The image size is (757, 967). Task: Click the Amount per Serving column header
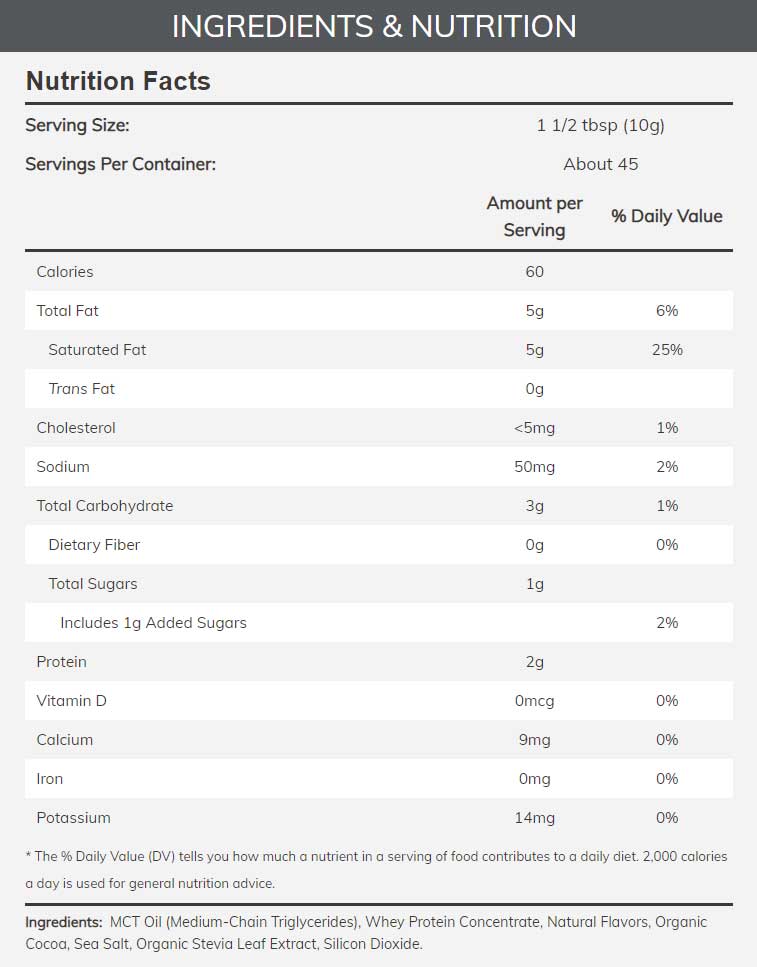(534, 216)
